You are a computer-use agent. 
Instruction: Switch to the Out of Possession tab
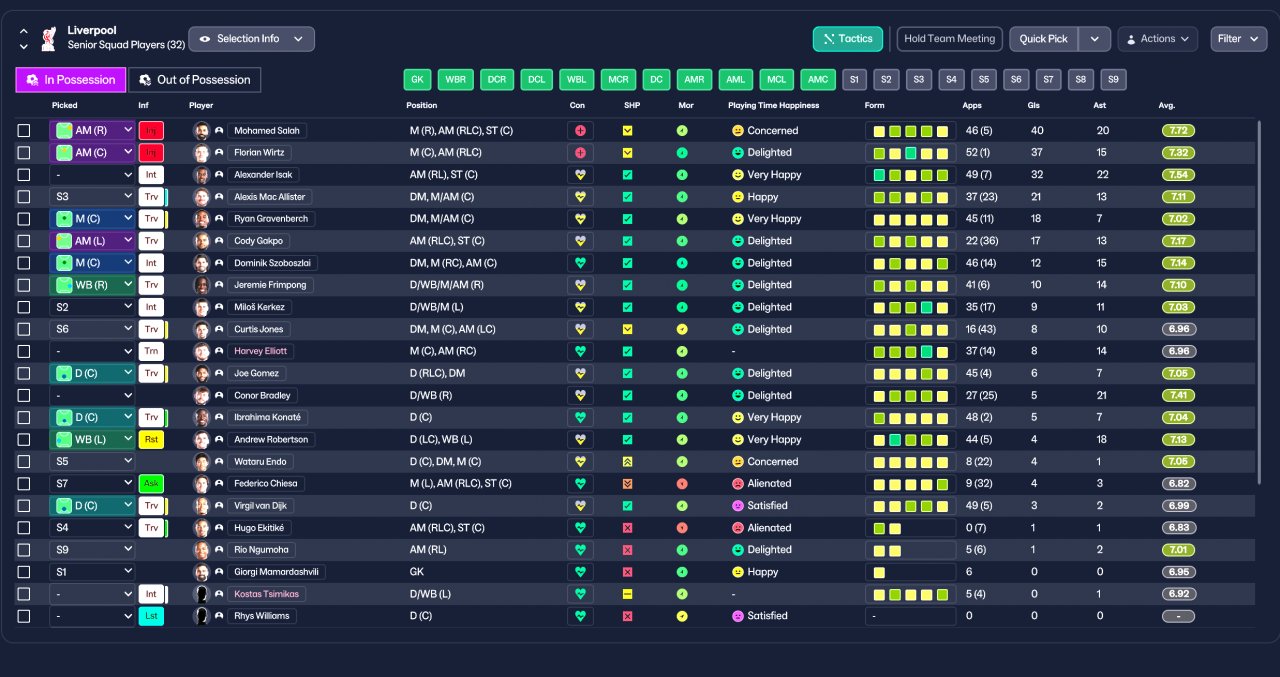click(x=195, y=80)
